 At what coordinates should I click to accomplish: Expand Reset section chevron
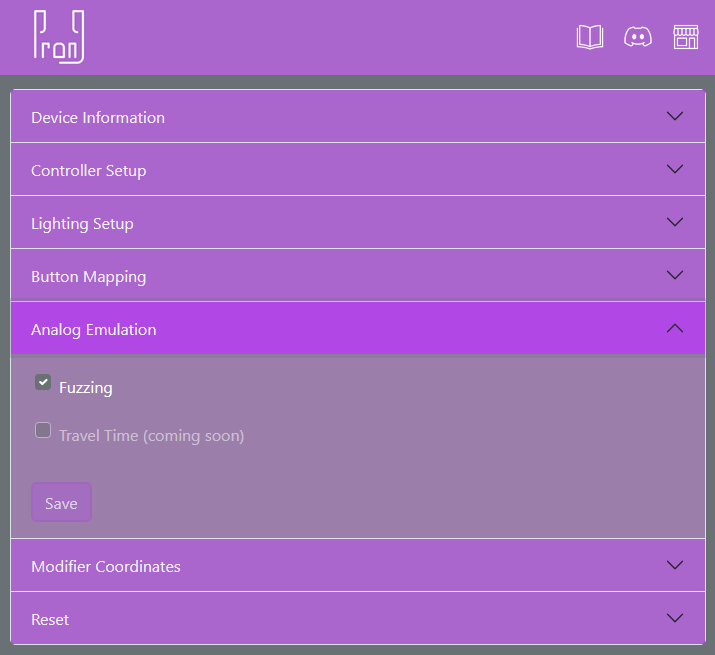[x=675, y=618]
